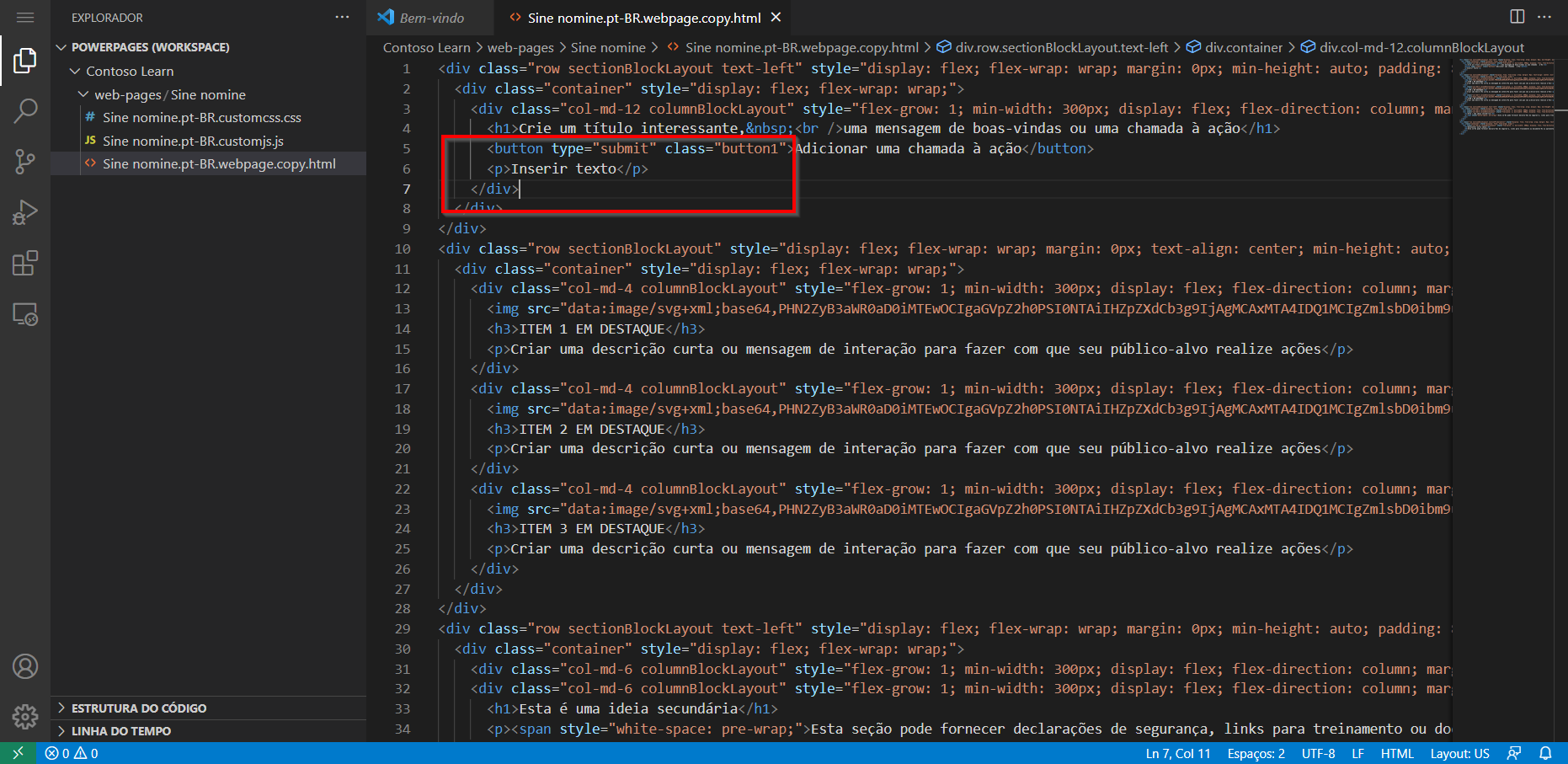The height and width of the screenshot is (764, 1568).
Task: Split the editor with the split icon
Action: pos(1517,16)
